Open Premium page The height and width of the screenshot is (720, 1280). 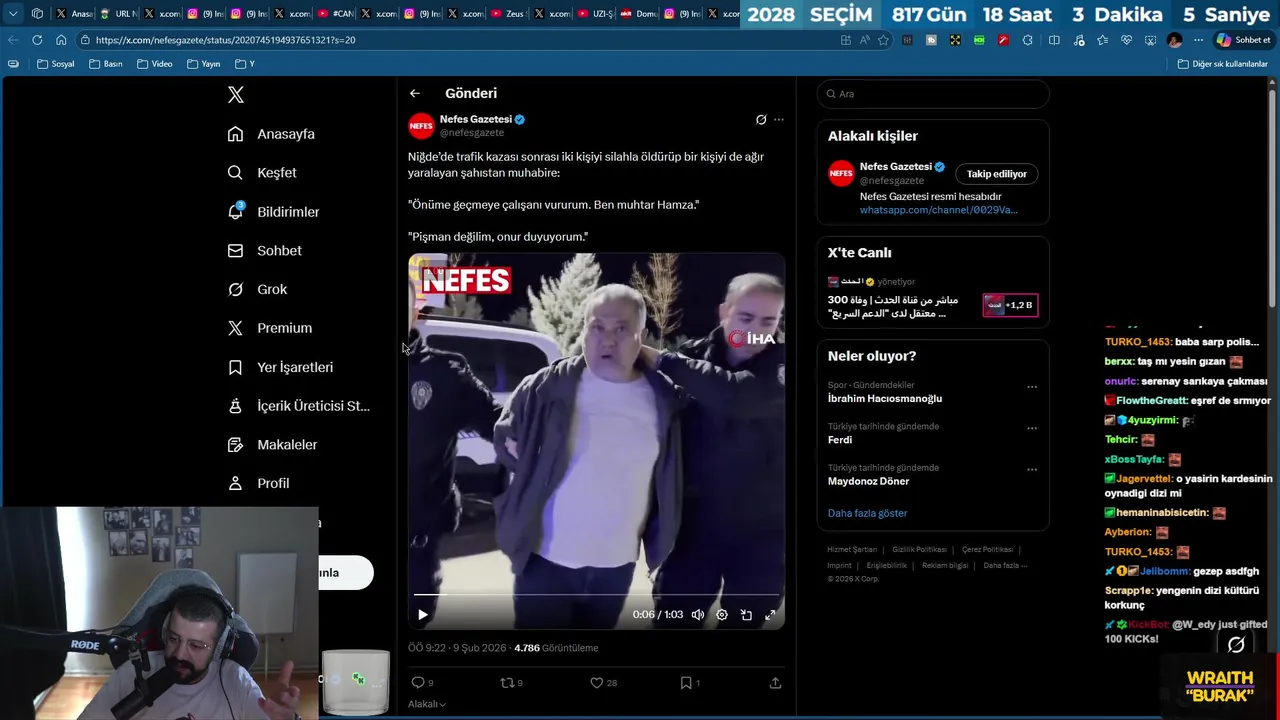[x=270, y=328]
